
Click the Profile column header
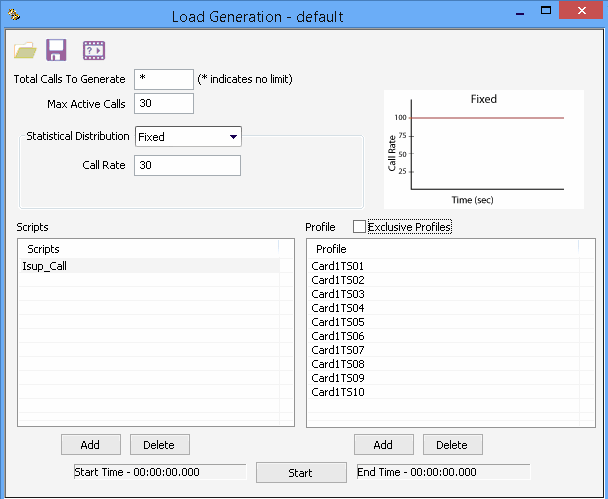click(x=443, y=249)
